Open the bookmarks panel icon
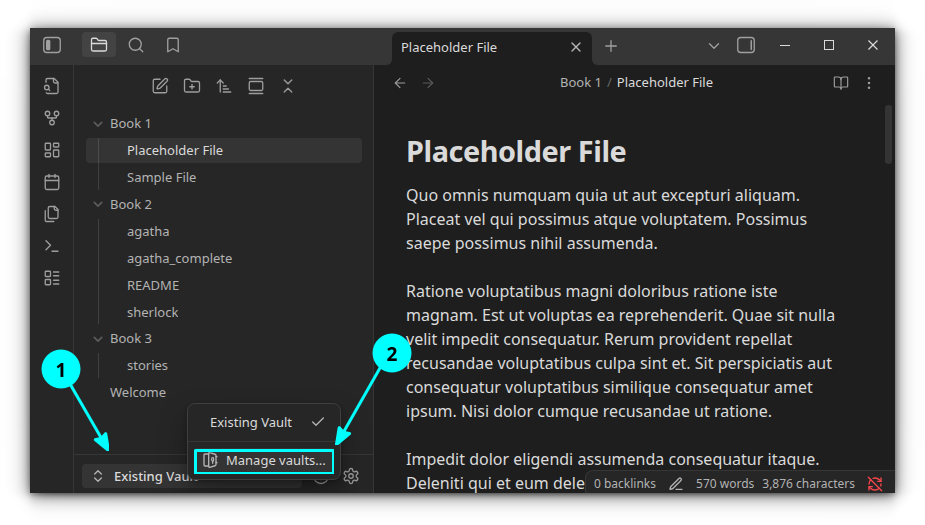The image size is (925, 525). (x=173, y=45)
